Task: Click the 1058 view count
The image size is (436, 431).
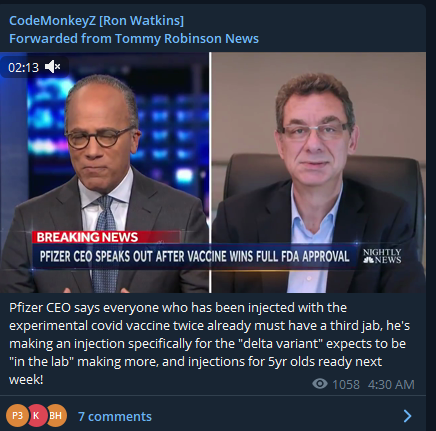Action: pyautogui.click(x=346, y=384)
